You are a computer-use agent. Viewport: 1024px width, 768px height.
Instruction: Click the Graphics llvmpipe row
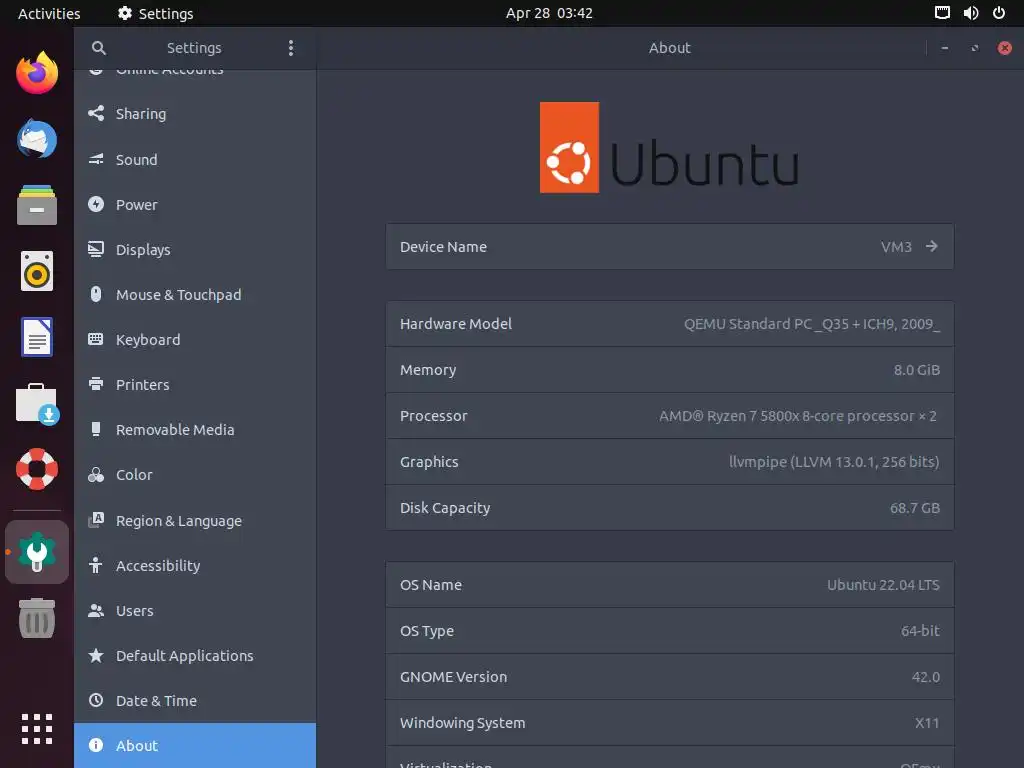(x=669, y=462)
